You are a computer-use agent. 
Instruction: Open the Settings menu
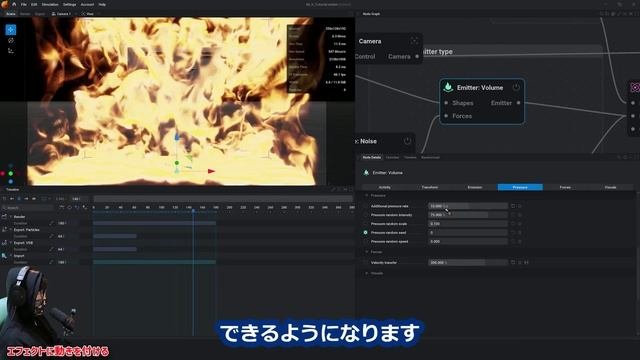pos(69,4)
